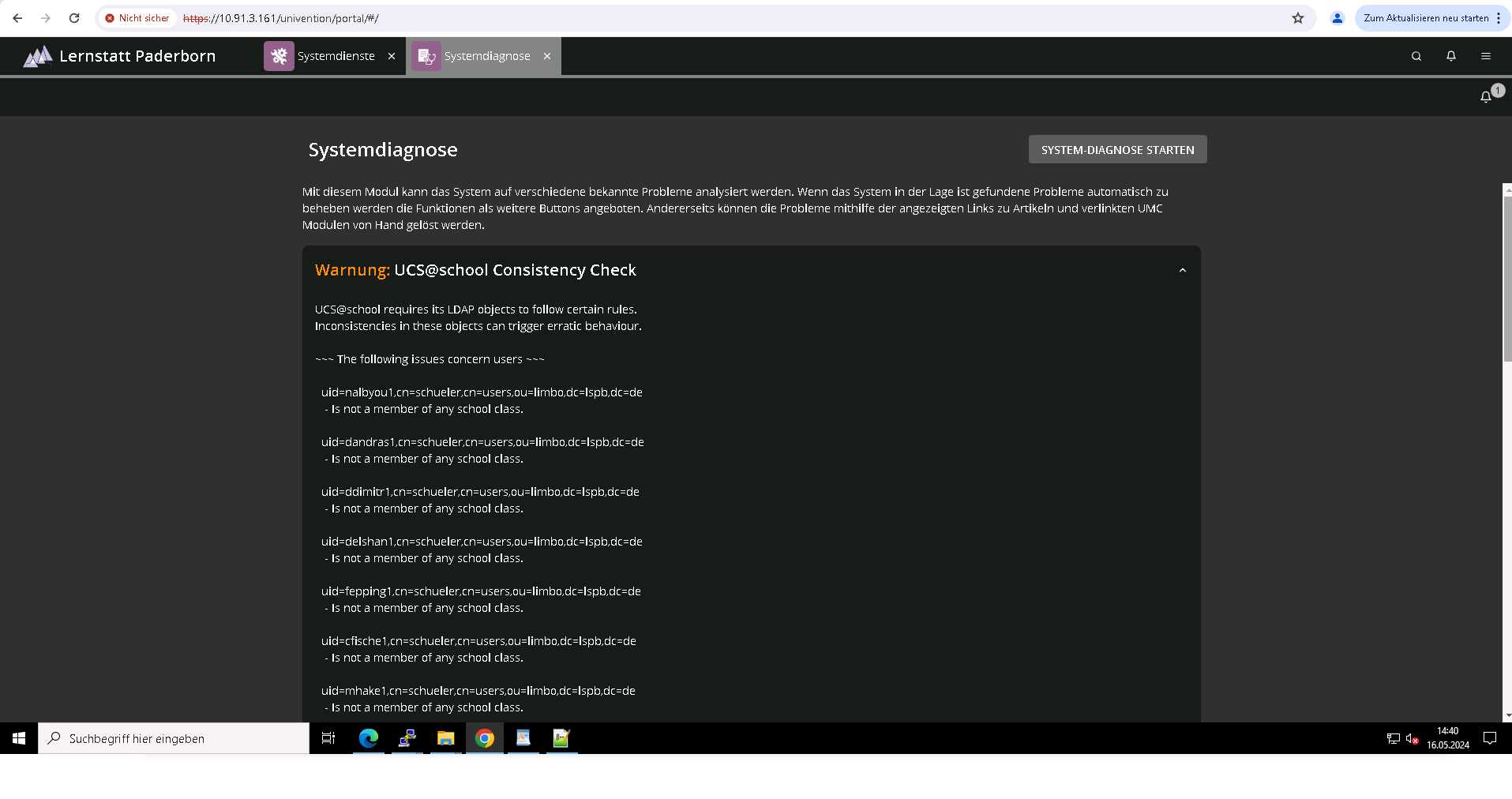This screenshot has width=1512, height=799.
Task: Reload the page in the browser
Action: click(x=74, y=18)
